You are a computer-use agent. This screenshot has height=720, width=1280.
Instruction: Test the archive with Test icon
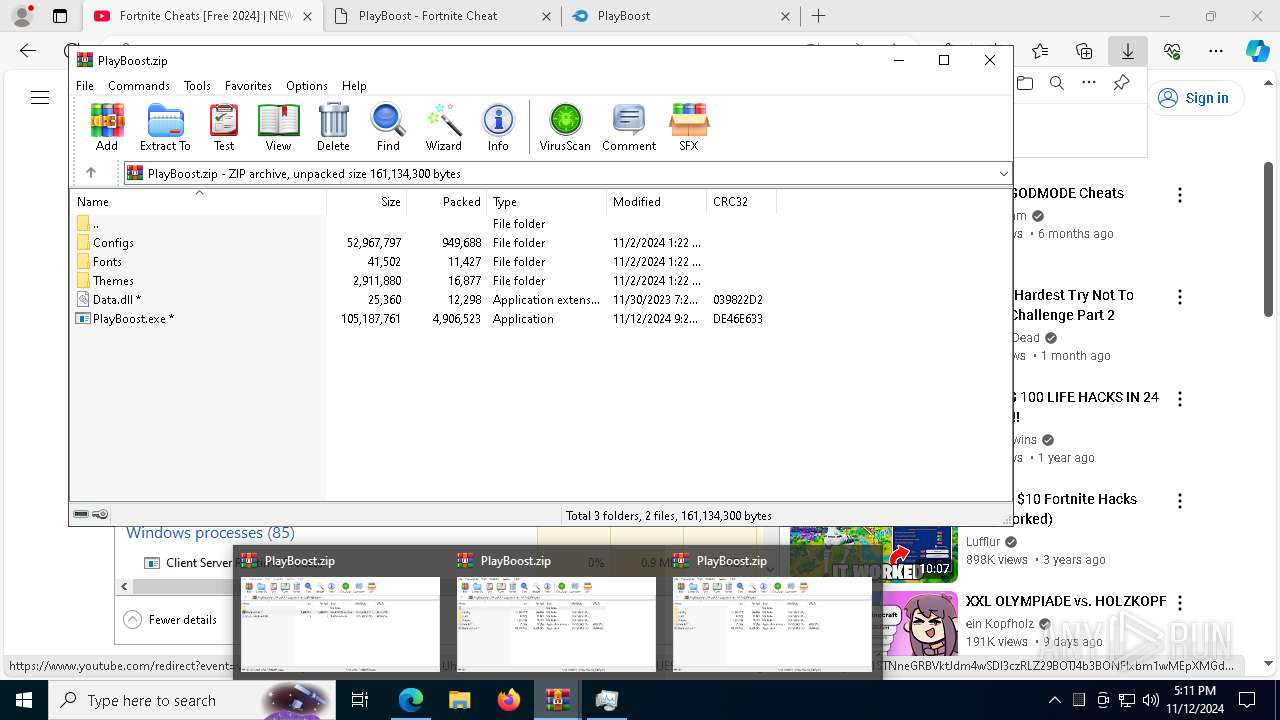coord(224,127)
